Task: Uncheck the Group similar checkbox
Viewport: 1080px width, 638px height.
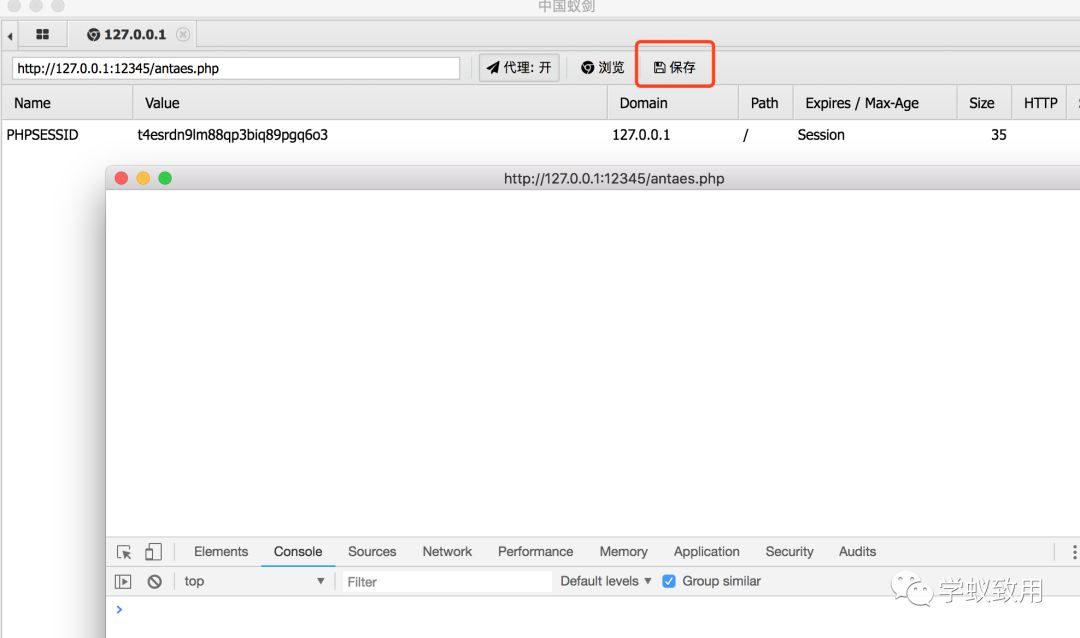Action: tap(668, 582)
